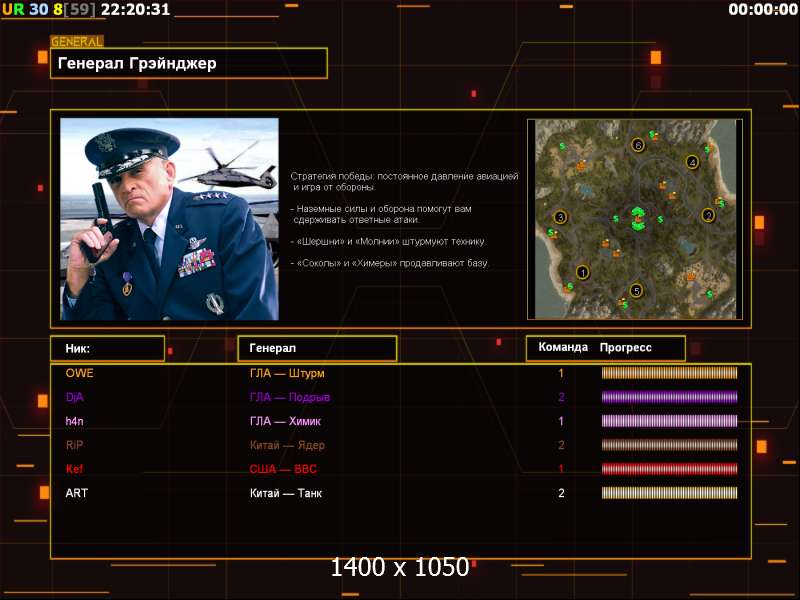Click the 'Команда' column header
800x600 pixels.
pyautogui.click(x=563, y=348)
